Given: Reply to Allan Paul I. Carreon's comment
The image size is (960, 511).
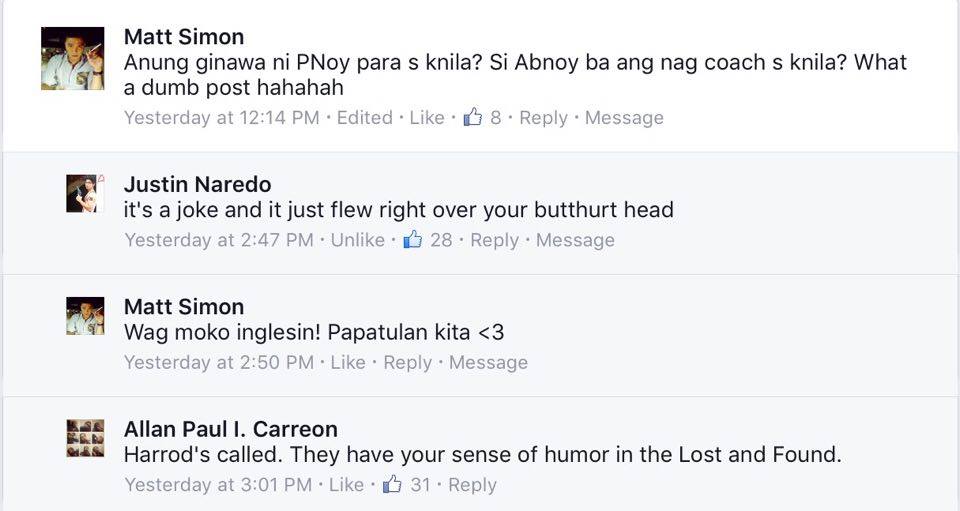Looking at the screenshot, I should [472, 485].
